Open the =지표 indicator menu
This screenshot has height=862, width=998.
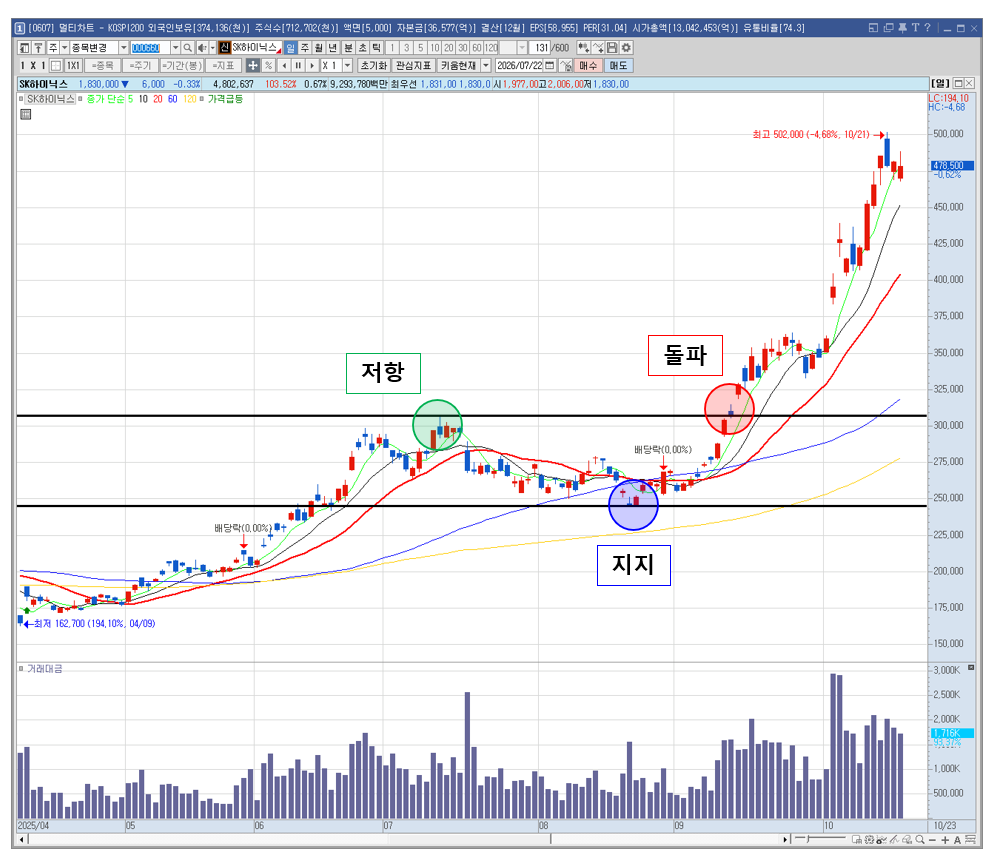click(225, 66)
